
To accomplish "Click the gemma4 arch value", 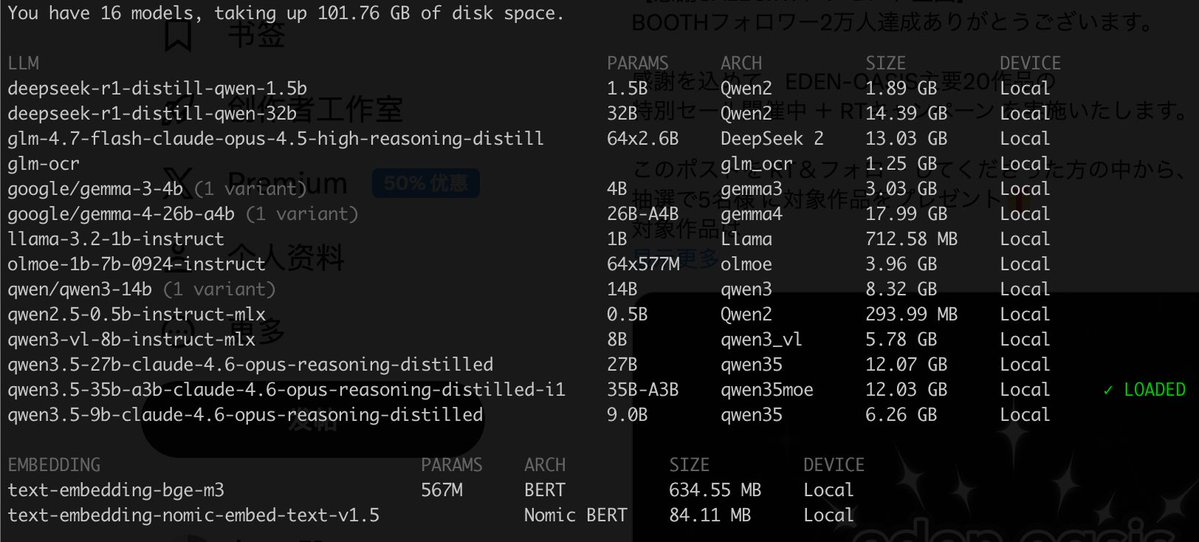I will [x=752, y=213].
